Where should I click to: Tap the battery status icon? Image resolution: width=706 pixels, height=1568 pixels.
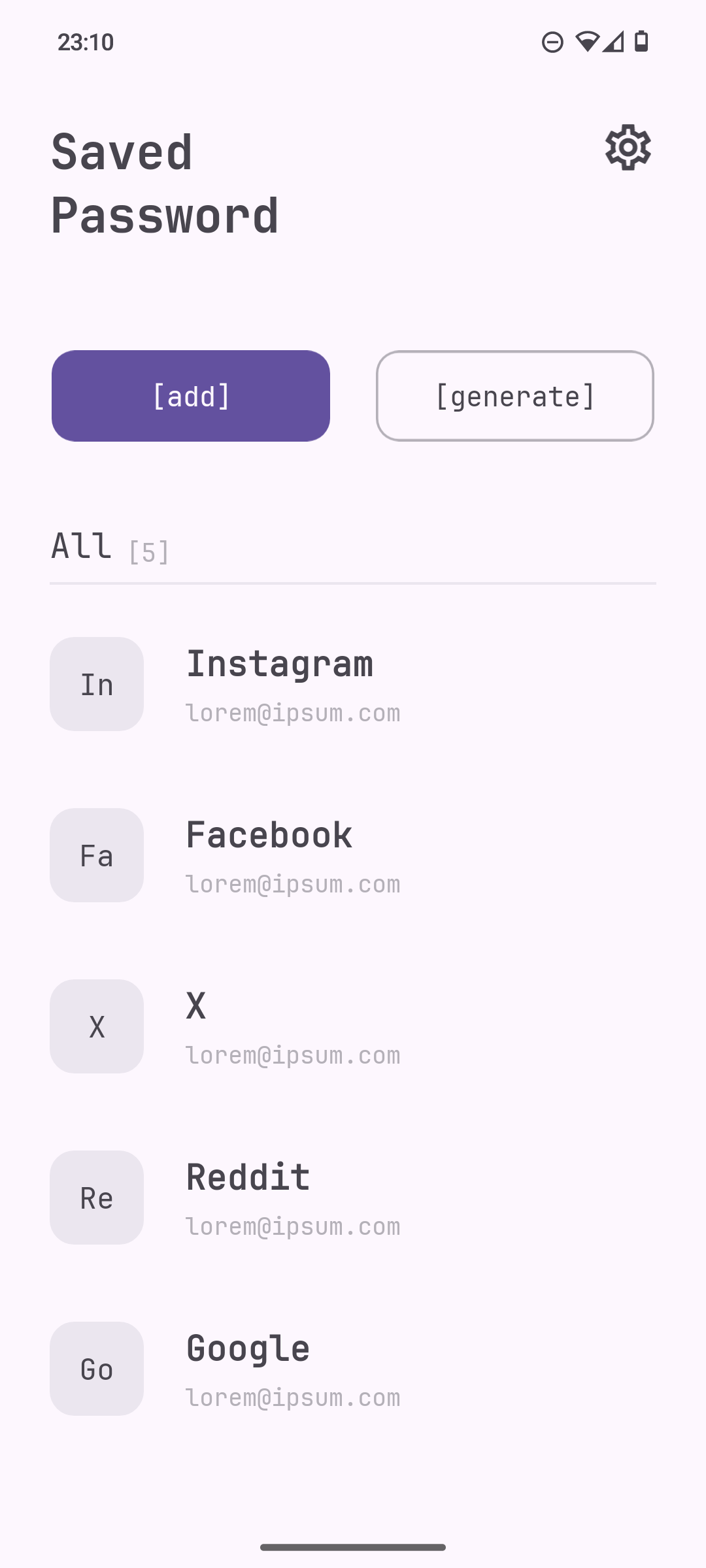tap(641, 42)
